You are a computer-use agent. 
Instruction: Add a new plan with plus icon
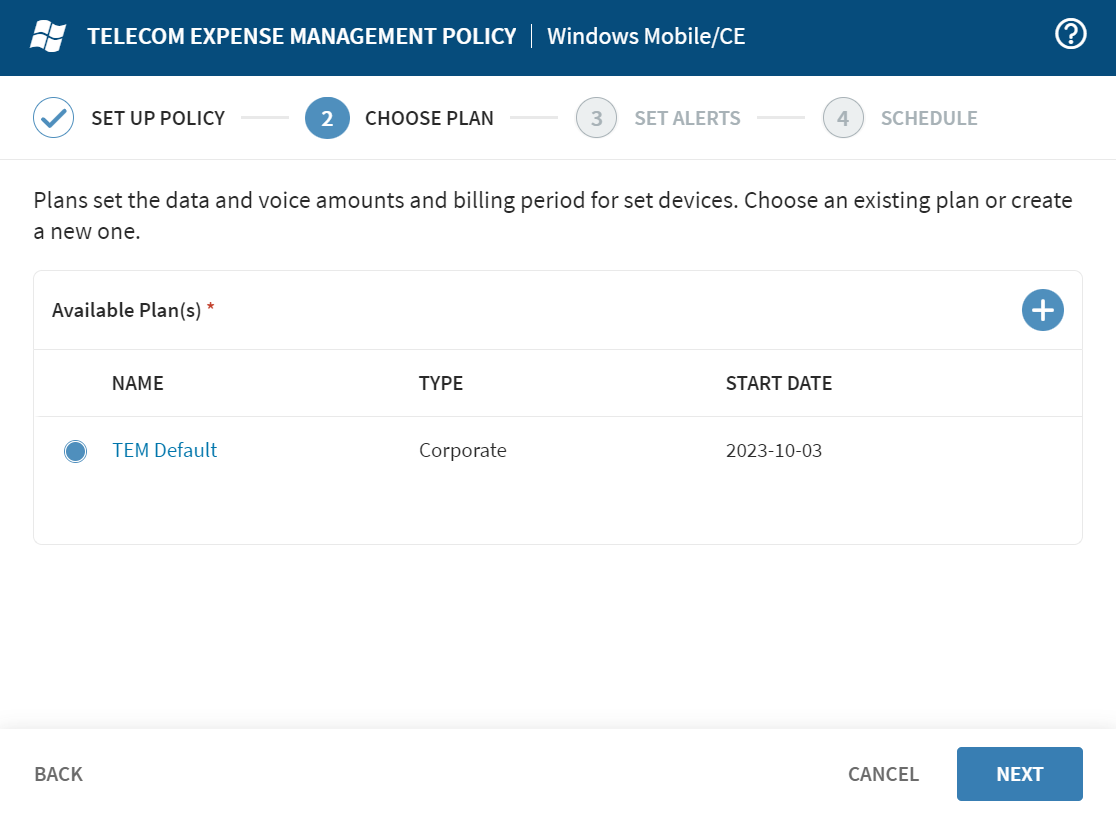coord(1042,310)
